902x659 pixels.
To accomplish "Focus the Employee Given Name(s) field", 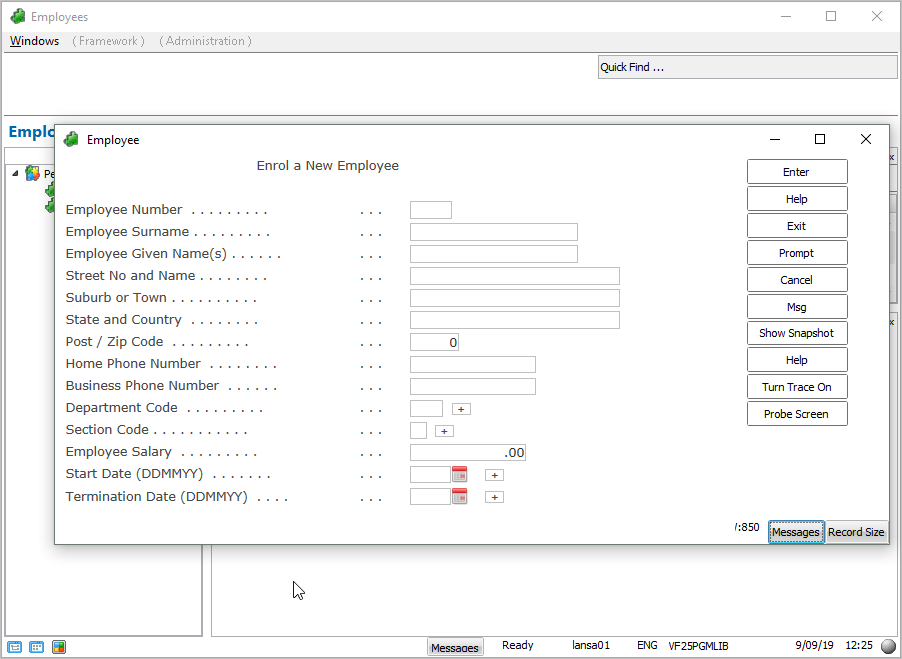I will [x=494, y=254].
